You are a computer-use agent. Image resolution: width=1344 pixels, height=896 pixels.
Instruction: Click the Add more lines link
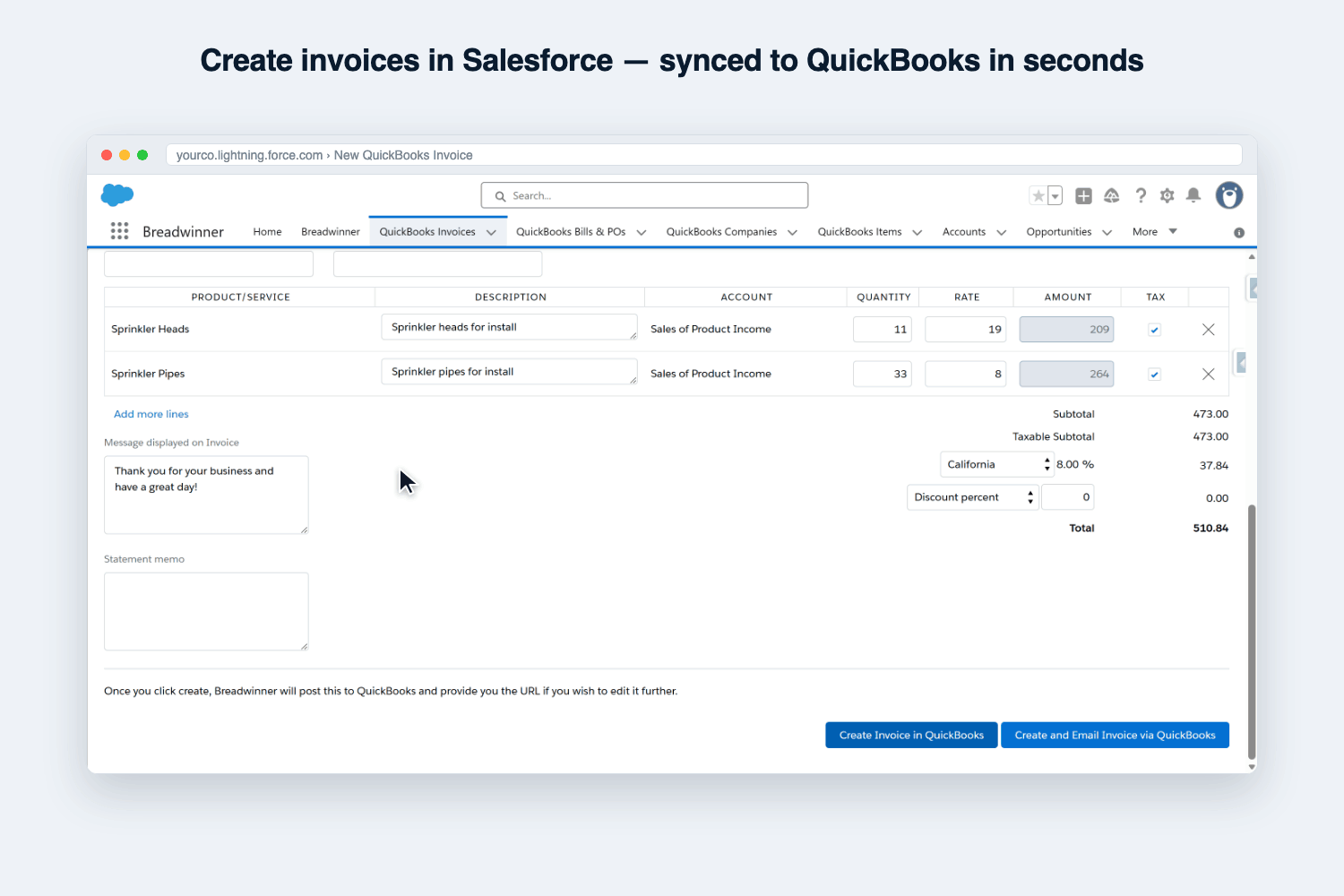pos(151,414)
